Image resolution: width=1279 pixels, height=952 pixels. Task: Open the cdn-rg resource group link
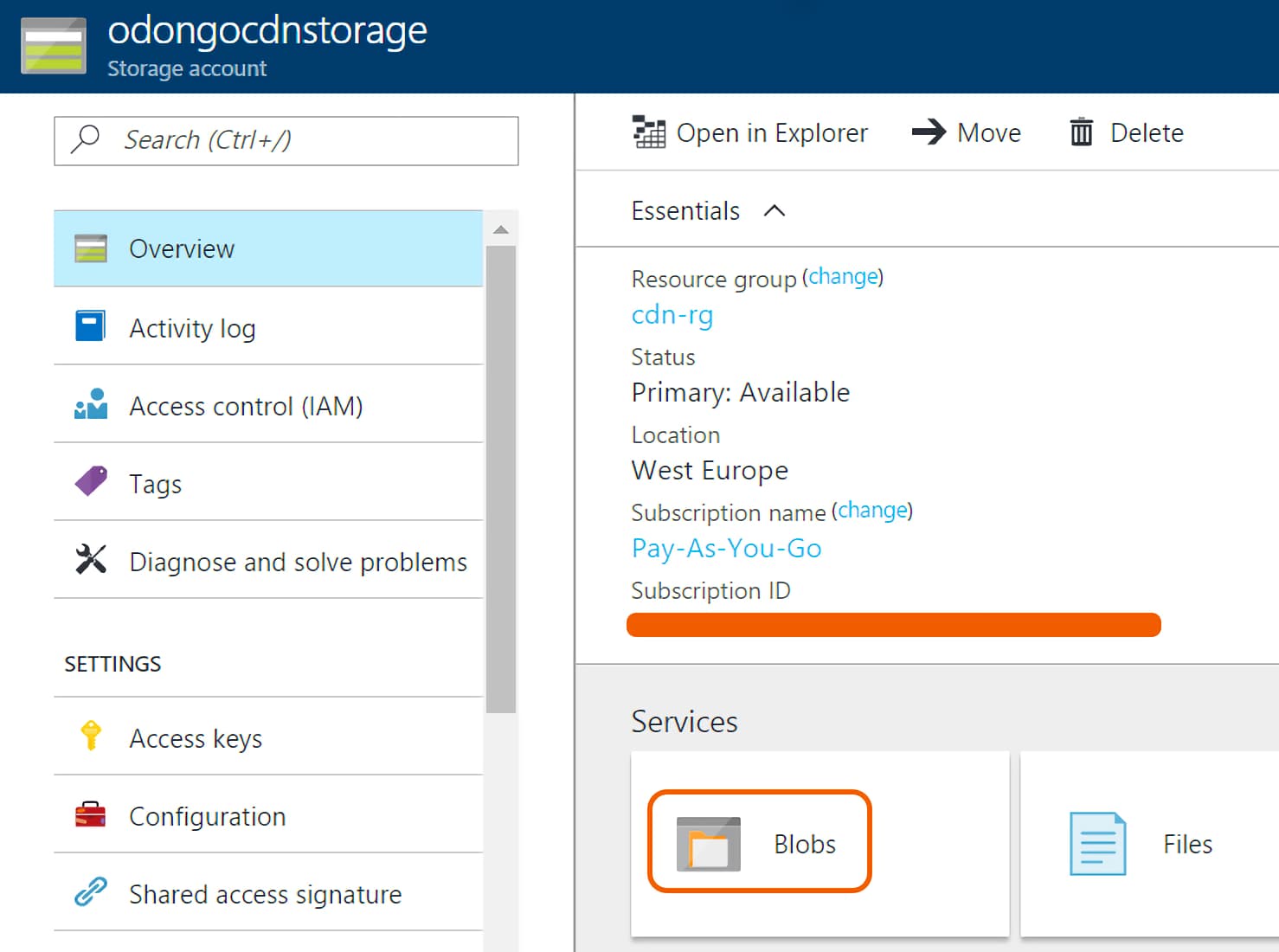672,314
